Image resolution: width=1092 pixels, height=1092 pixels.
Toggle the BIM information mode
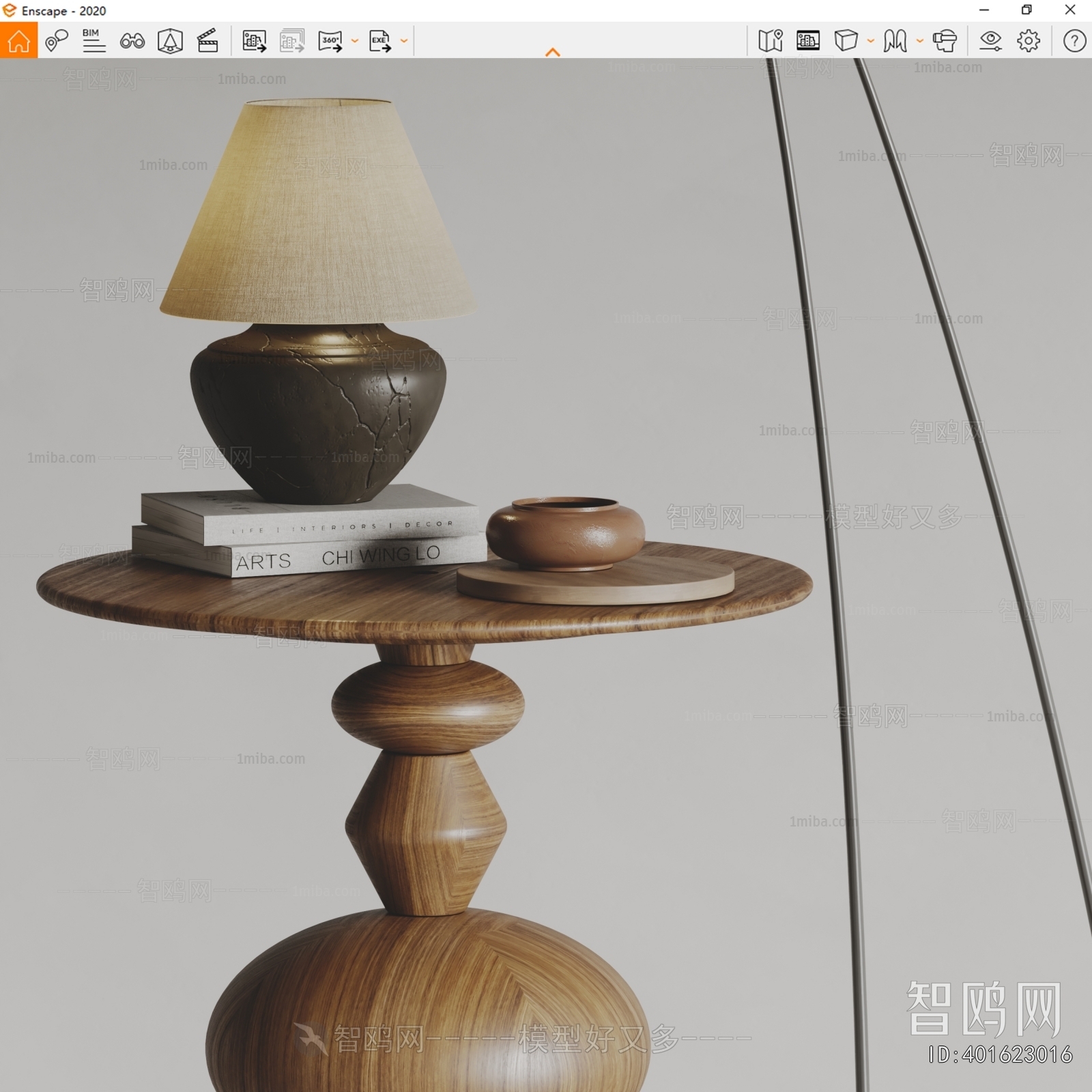pos(94,41)
